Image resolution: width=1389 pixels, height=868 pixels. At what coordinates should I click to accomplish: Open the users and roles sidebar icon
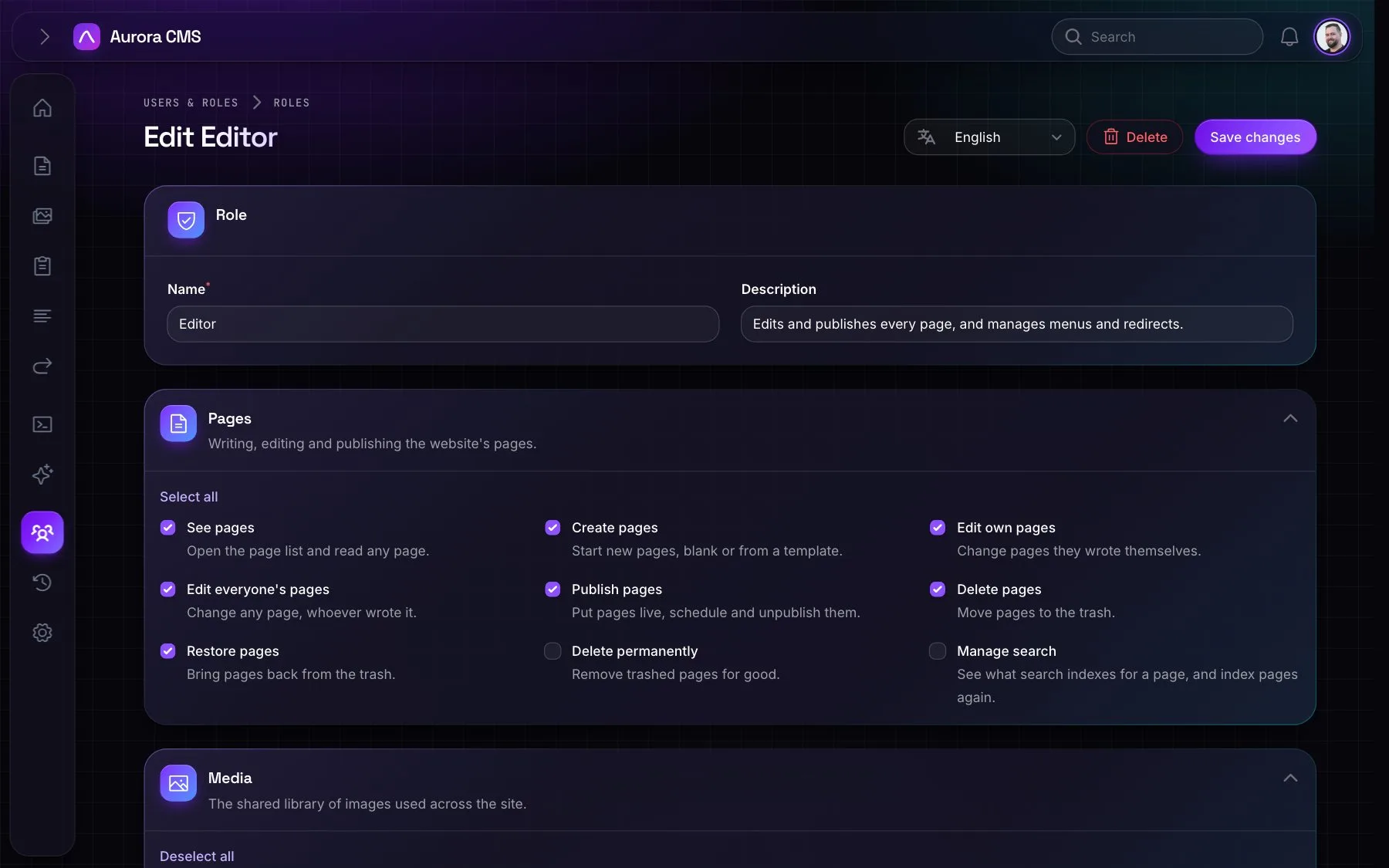[42, 532]
